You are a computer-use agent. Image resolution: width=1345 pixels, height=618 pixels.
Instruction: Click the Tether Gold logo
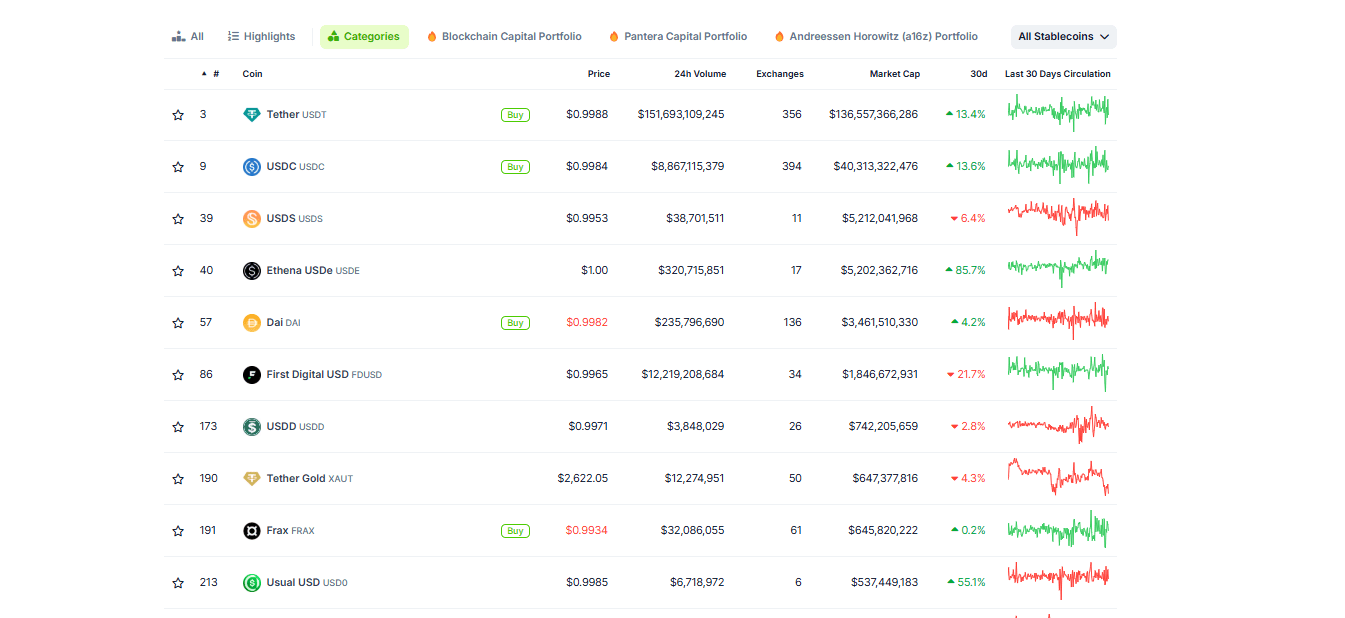(x=252, y=479)
